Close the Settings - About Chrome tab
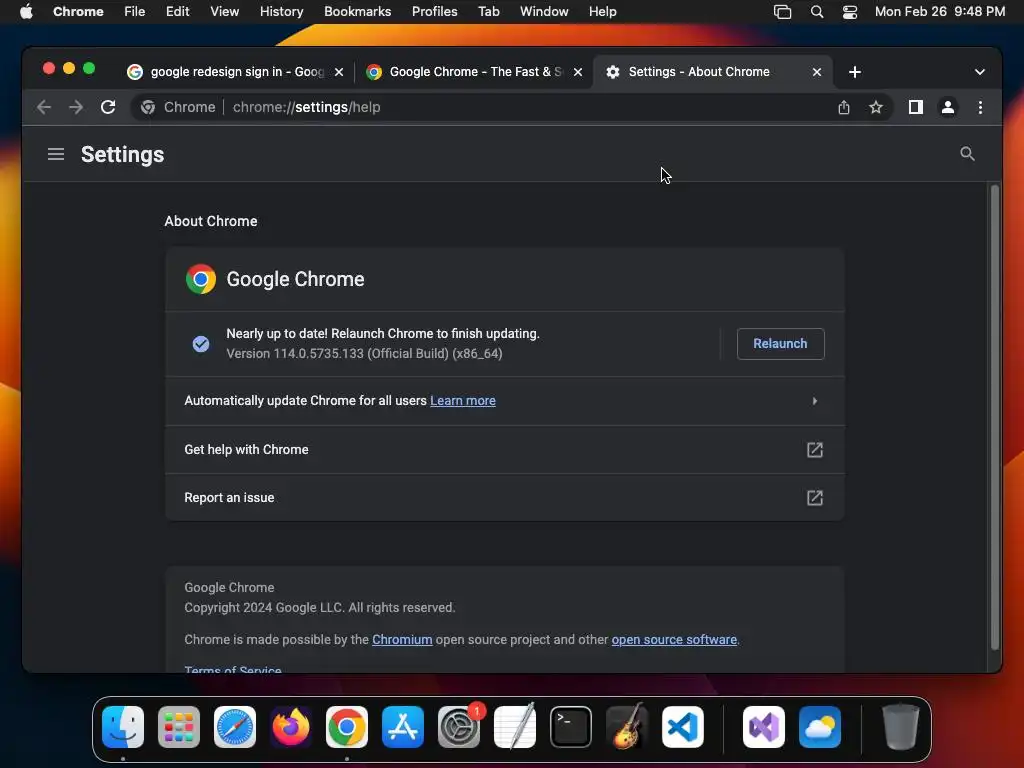Screen dimensions: 1024x768 click(x=816, y=72)
